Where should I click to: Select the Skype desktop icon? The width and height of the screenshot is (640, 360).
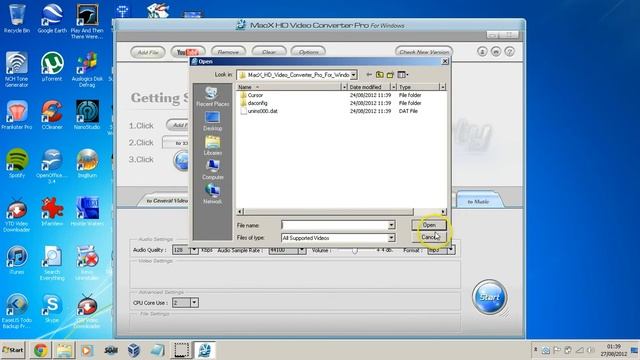(x=52, y=309)
